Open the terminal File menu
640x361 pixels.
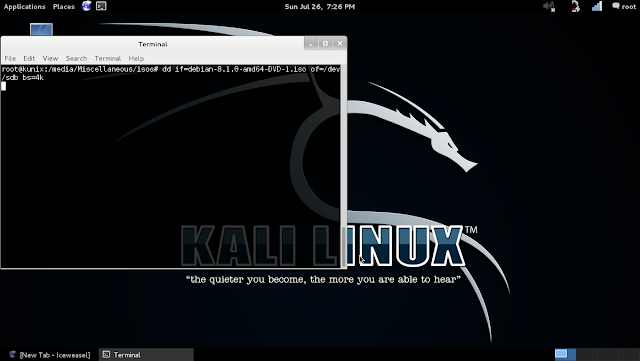10,58
